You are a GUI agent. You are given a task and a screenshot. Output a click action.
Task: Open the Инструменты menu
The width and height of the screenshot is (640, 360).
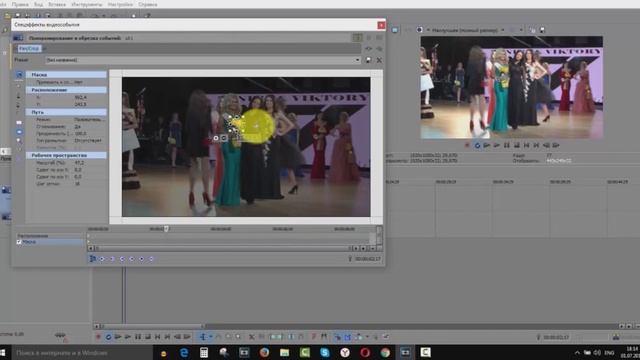pos(87,4)
